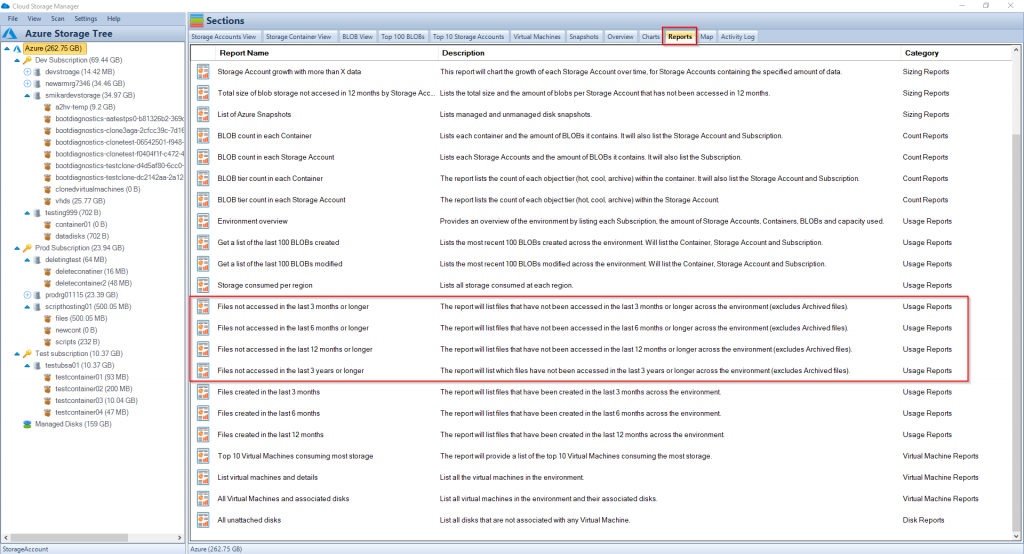Click the Description column header
This screenshot has height=554, width=1024.
point(463,53)
